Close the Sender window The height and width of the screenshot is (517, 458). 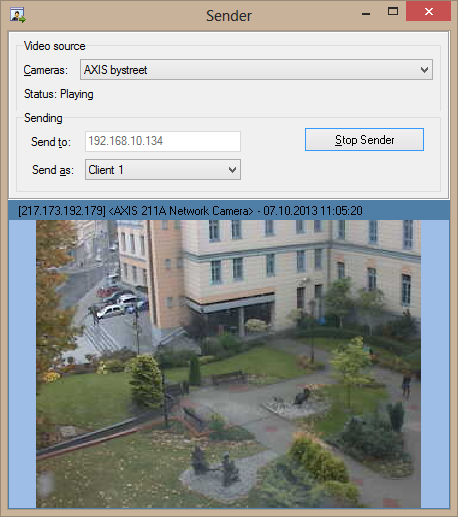pos(428,12)
